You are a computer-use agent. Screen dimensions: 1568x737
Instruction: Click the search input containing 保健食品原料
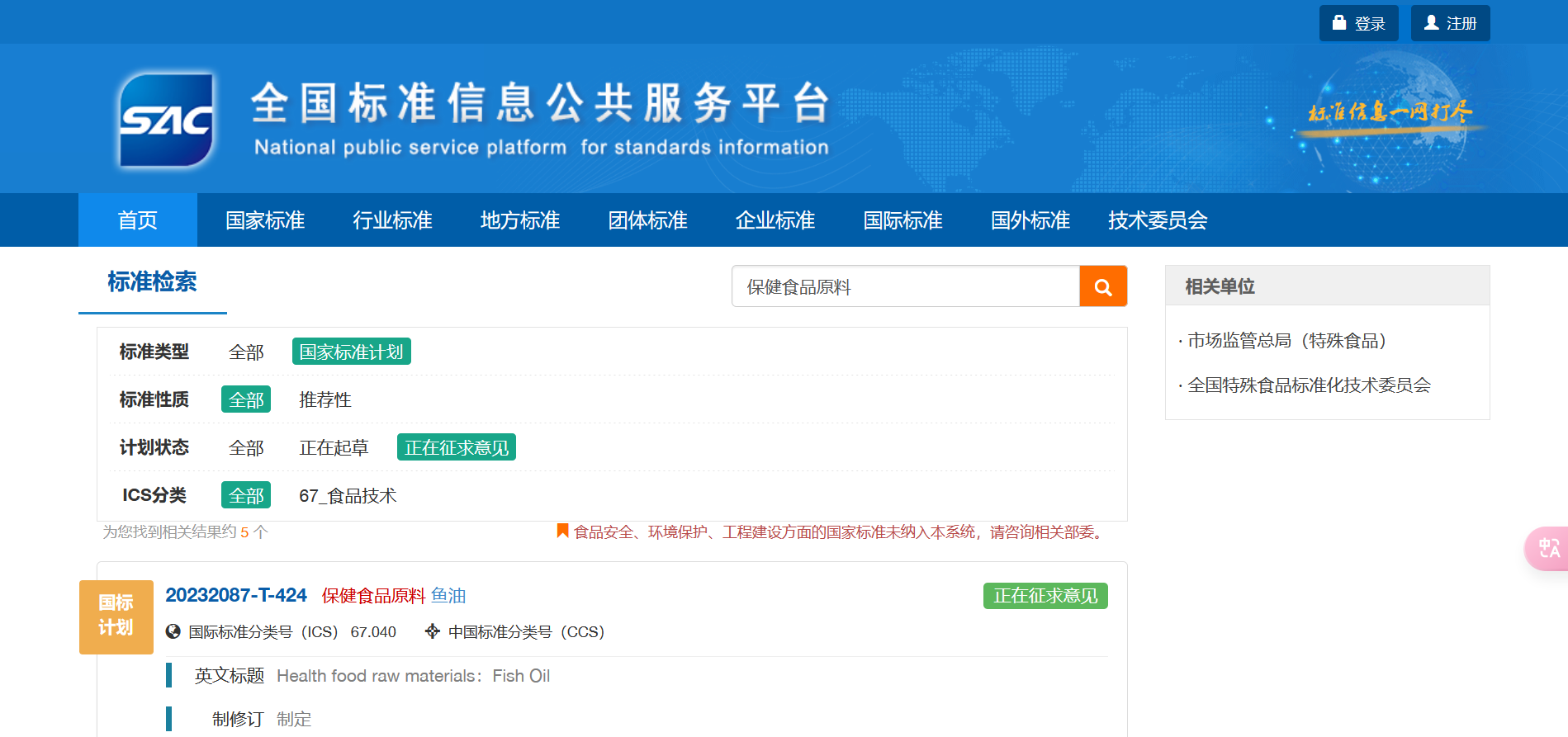[x=905, y=286]
